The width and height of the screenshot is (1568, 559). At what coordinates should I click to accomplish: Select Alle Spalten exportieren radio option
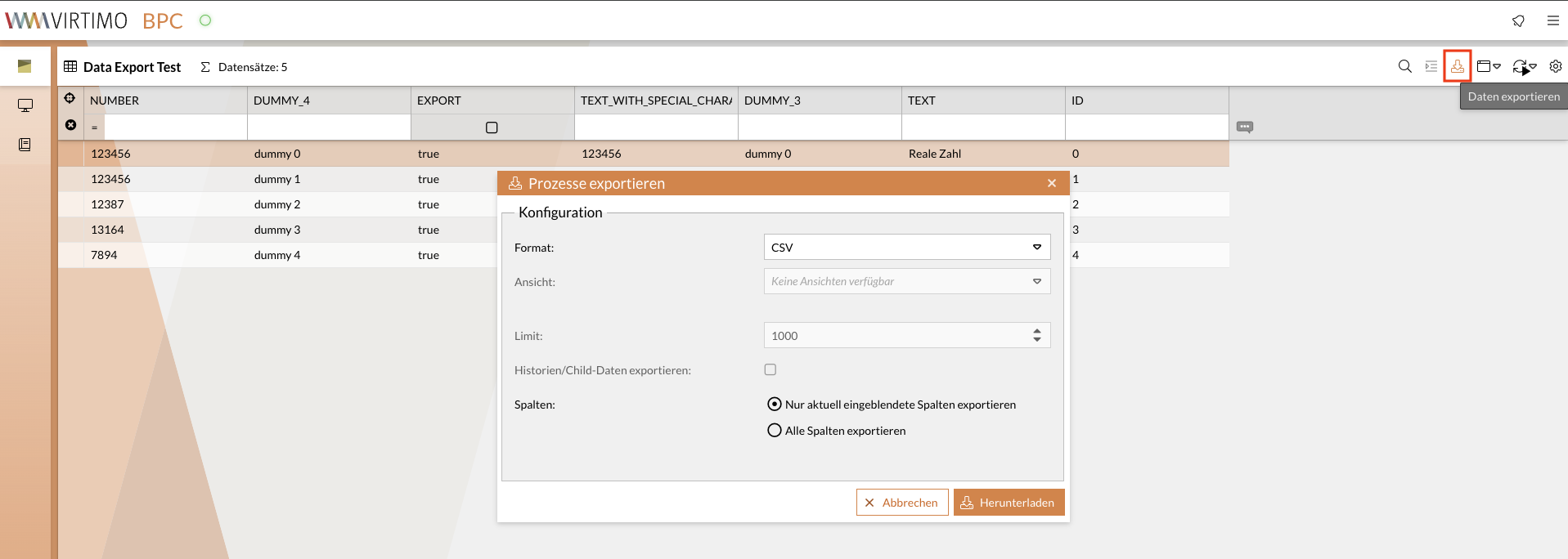pyautogui.click(x=774, y=431)
